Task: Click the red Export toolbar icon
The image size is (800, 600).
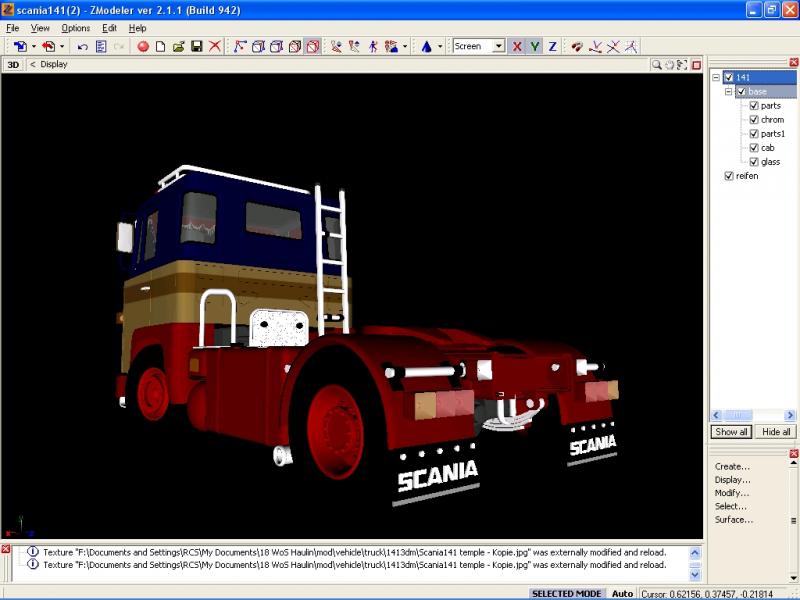Action: pos(48,46)
